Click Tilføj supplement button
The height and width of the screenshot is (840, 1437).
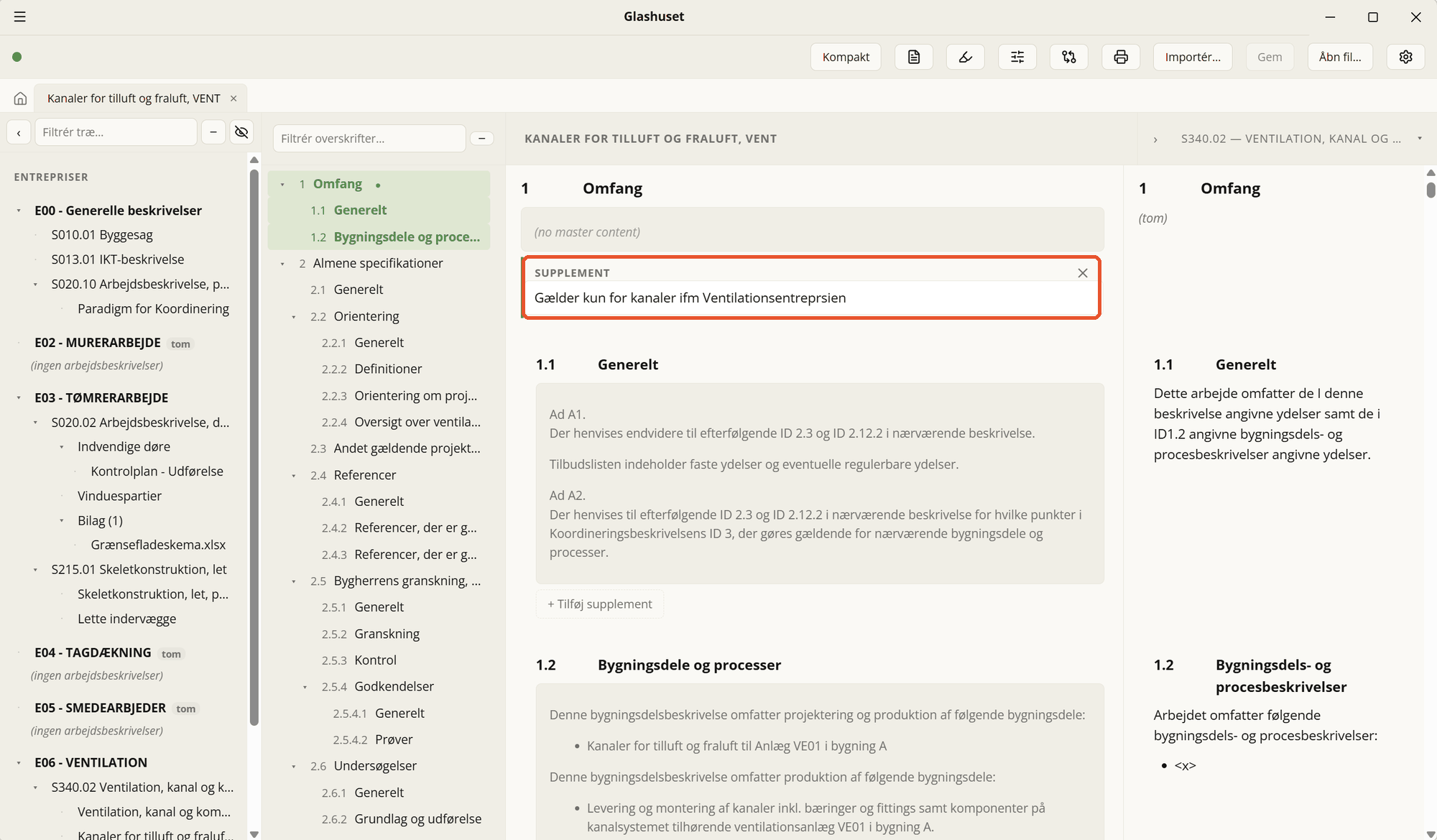click(600, 604)
